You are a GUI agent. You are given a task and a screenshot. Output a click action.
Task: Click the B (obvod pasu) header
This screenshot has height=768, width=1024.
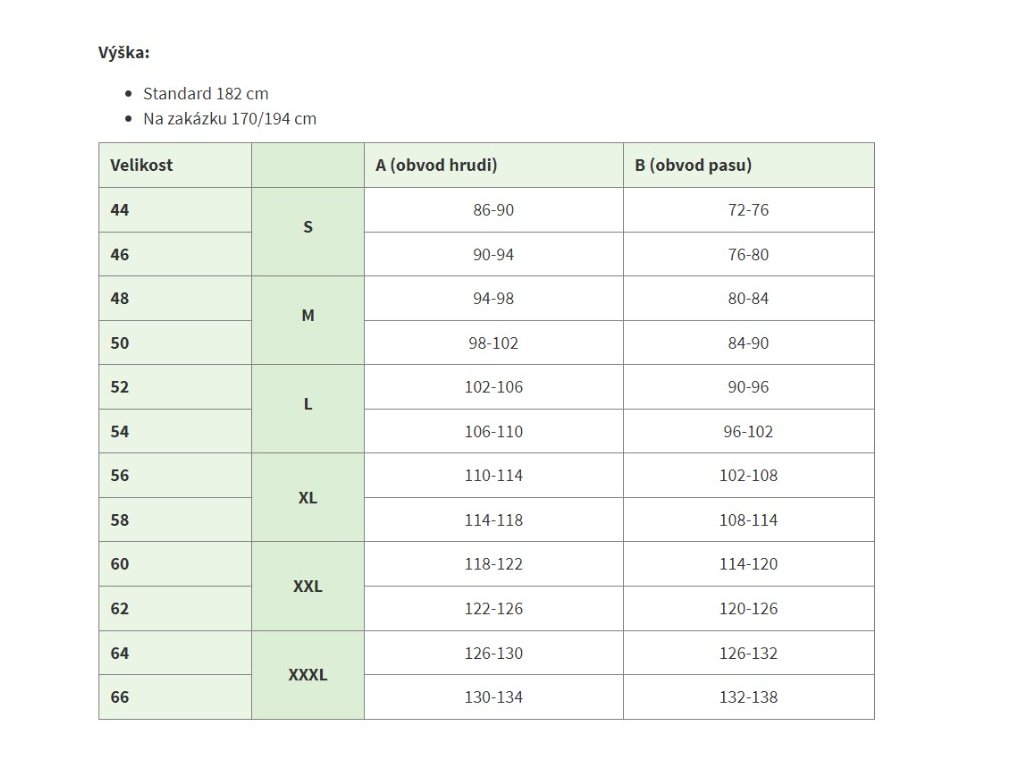pos(693,165)
